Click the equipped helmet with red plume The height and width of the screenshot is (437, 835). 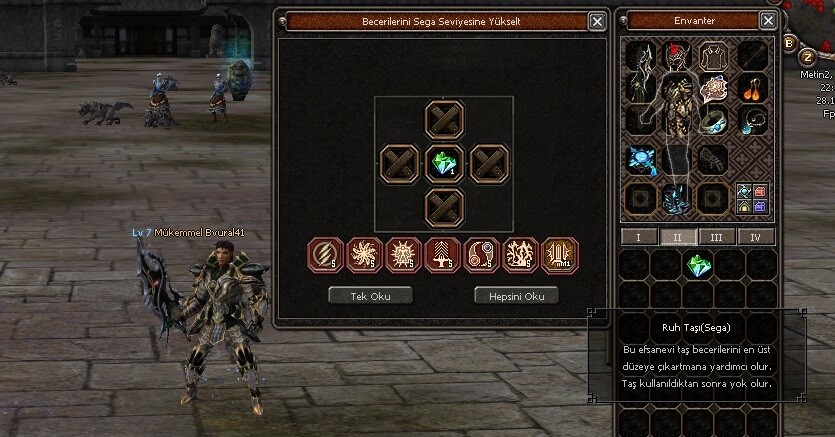pos(677,56)
